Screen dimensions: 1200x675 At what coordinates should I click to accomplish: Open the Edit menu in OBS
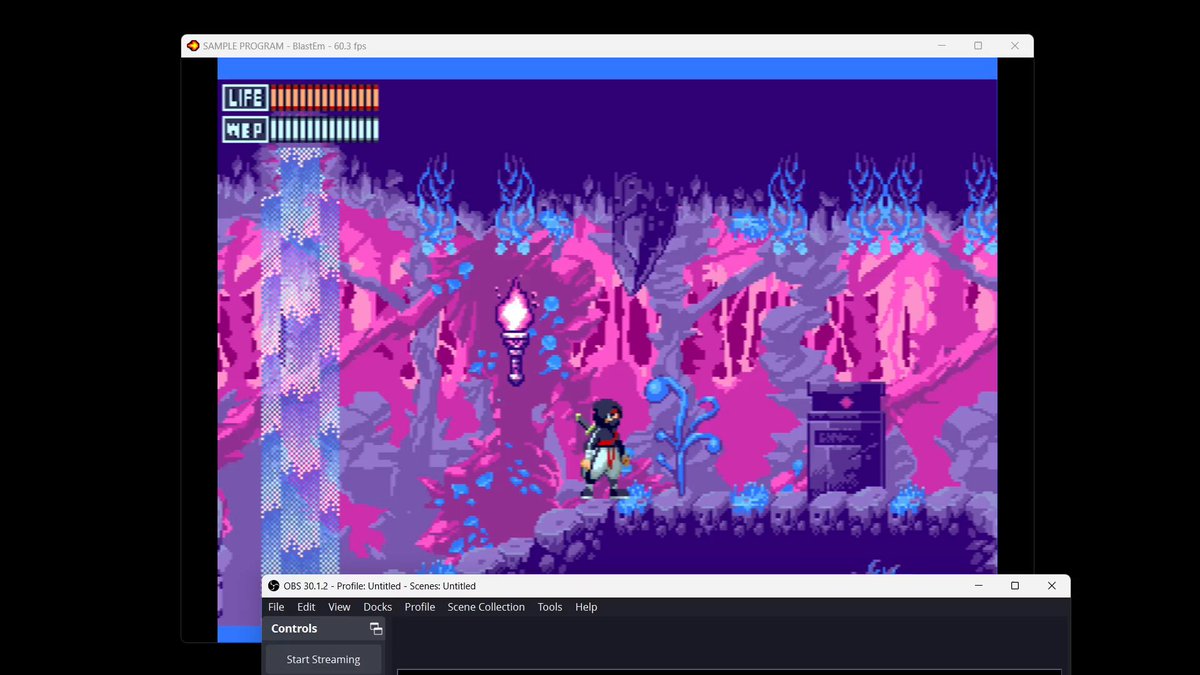tap(306, 607)
